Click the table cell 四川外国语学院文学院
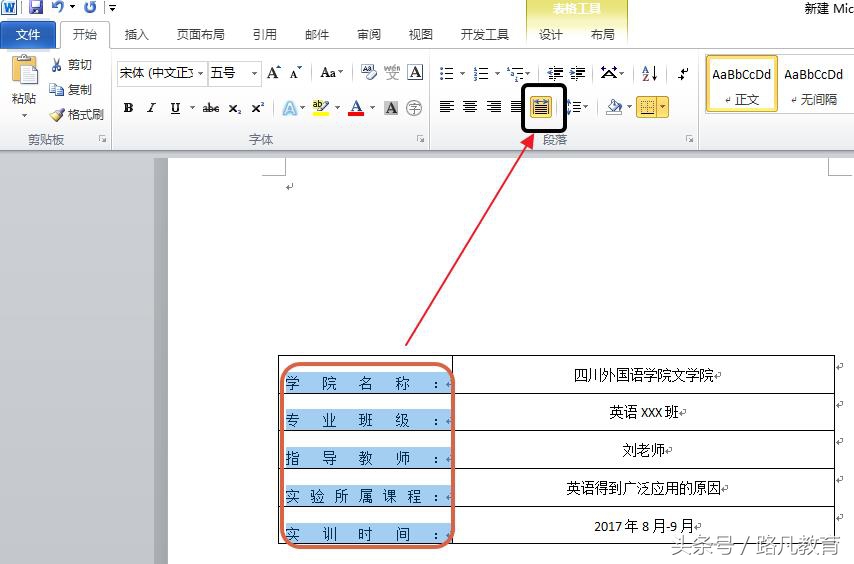The image size is (854, 564). tap(643, 375)
